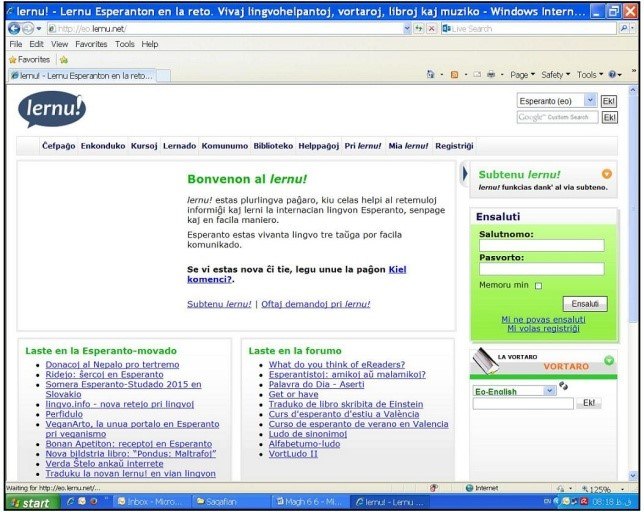Image resolution: width=644 pixels, height=512 pixels.
Task: Go to Registriĝi in site navigation
Action: click(454, 146)
